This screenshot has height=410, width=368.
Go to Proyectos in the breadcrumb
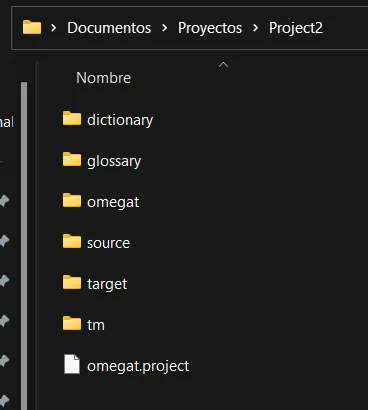(210, 28)
